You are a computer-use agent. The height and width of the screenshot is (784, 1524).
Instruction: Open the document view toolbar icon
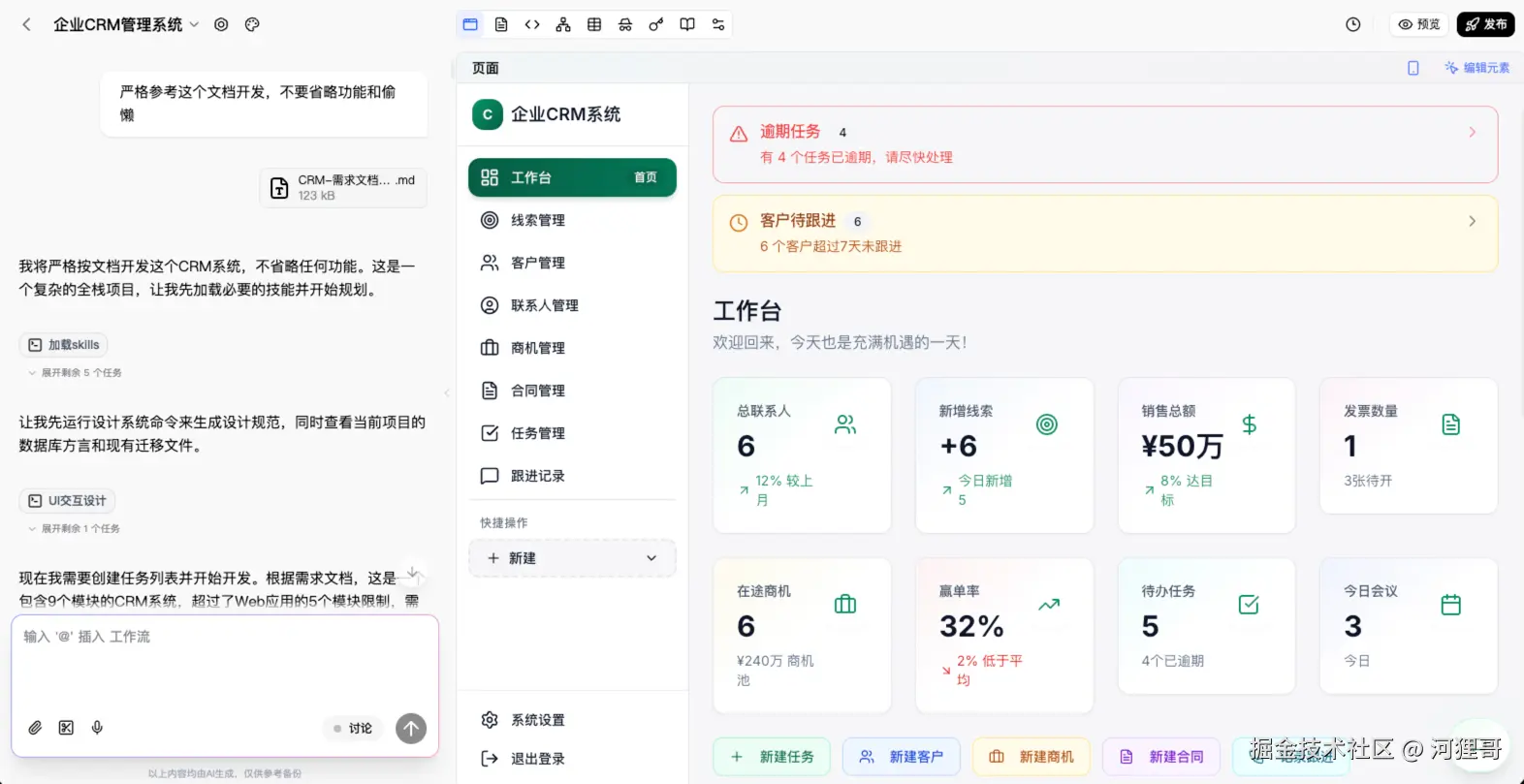[501, 24]
